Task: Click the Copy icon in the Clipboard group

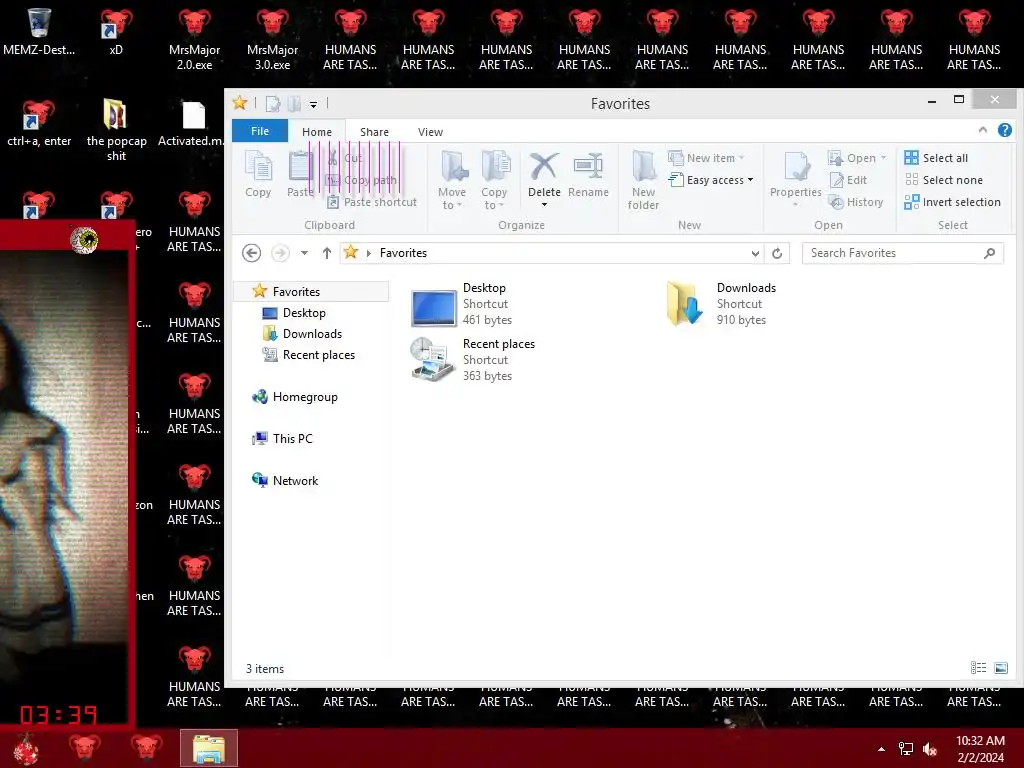Action: click(258, 173)
